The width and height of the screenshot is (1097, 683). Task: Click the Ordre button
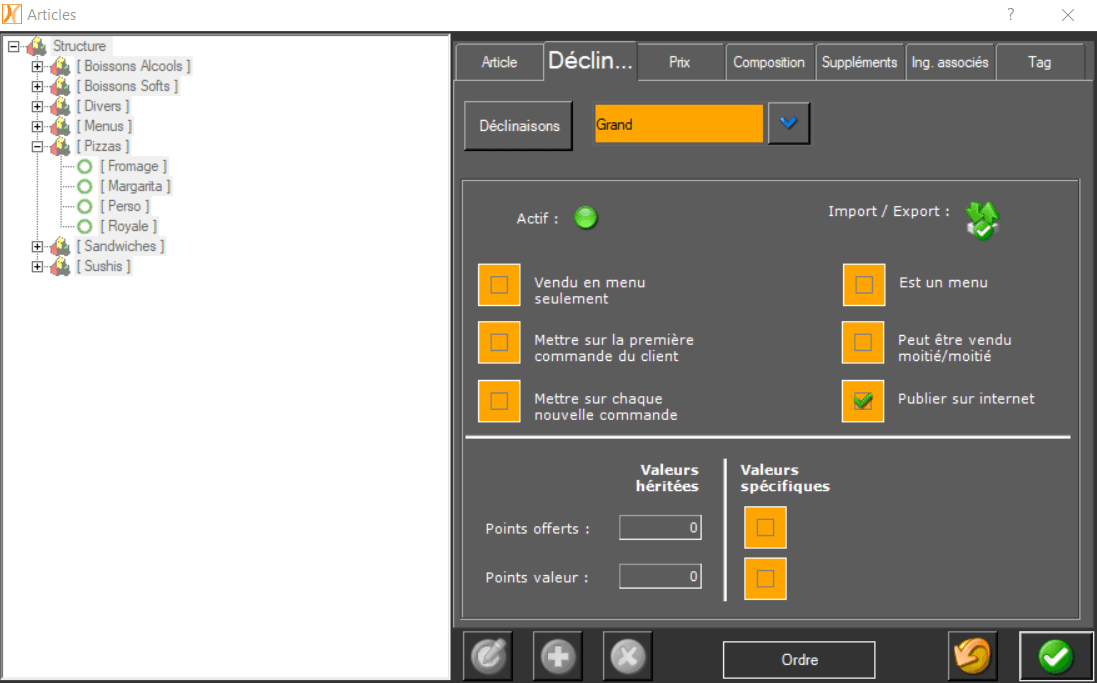798,658
